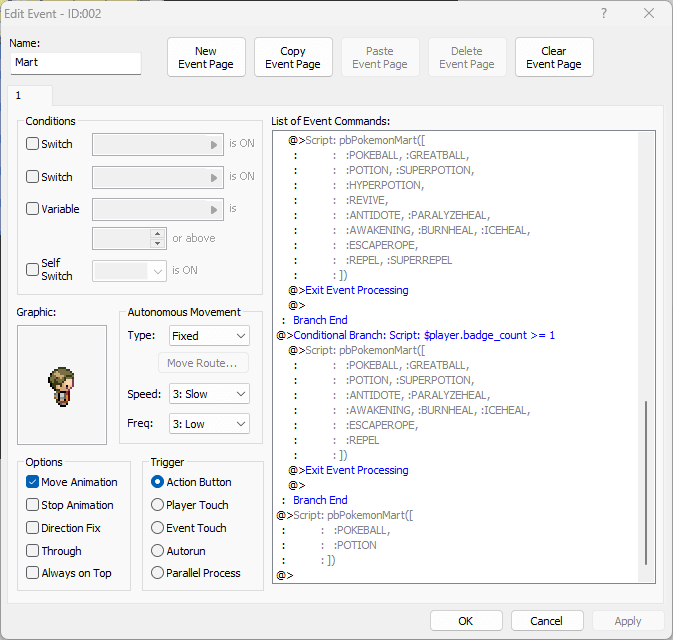Click the Name input field containing Mart
This screenshot has width=673, height=640.
pyautogui.click(x=76, y=63)
